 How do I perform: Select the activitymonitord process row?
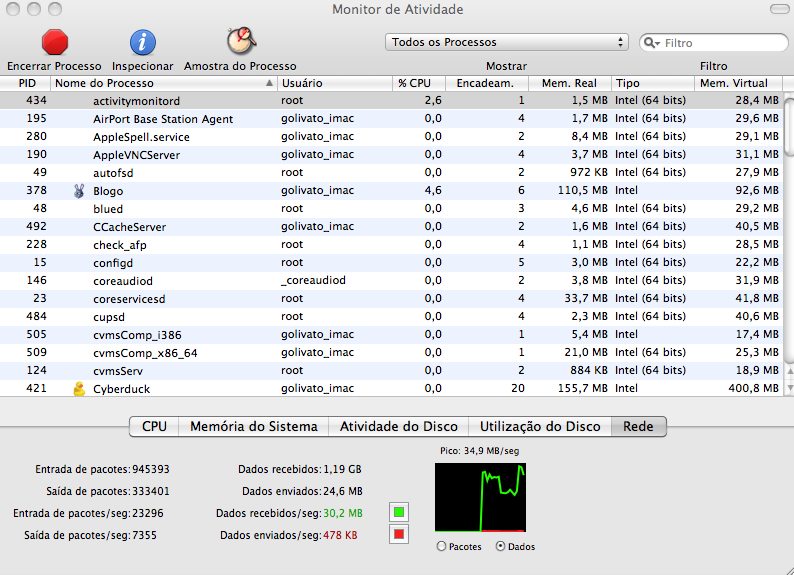(391, 100)
